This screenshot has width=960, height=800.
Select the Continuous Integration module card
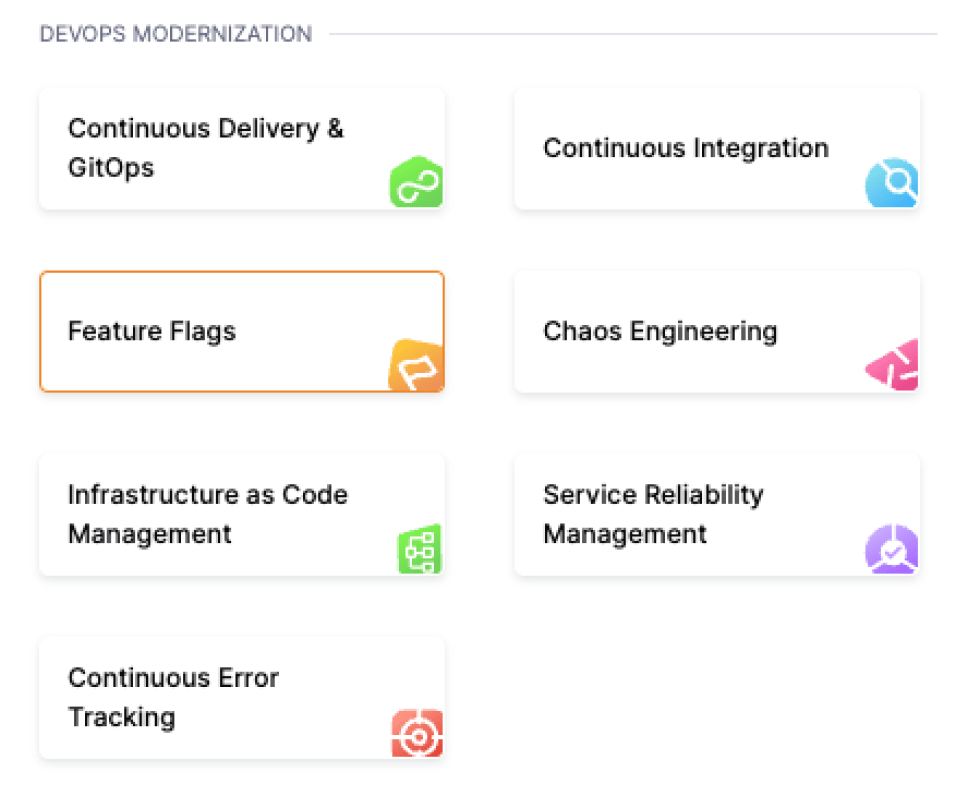[x=717, y=149]
